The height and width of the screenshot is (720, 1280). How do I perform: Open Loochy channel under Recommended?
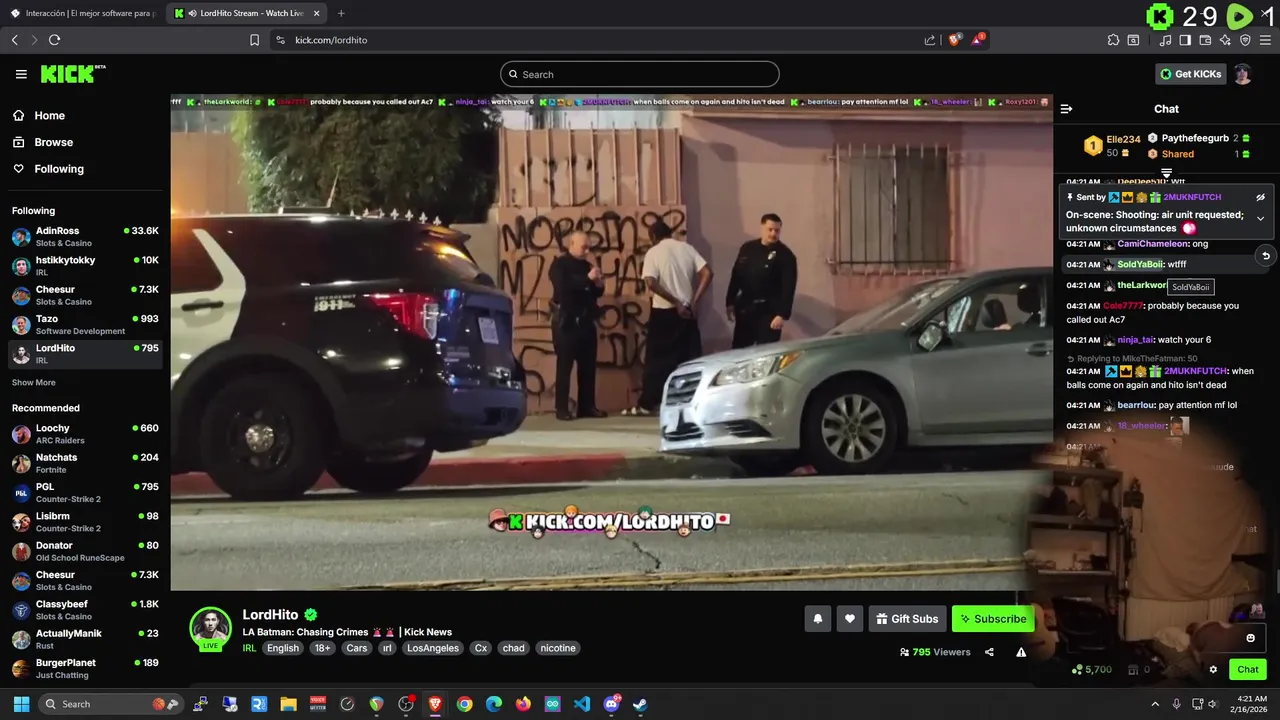pos(85,434)
